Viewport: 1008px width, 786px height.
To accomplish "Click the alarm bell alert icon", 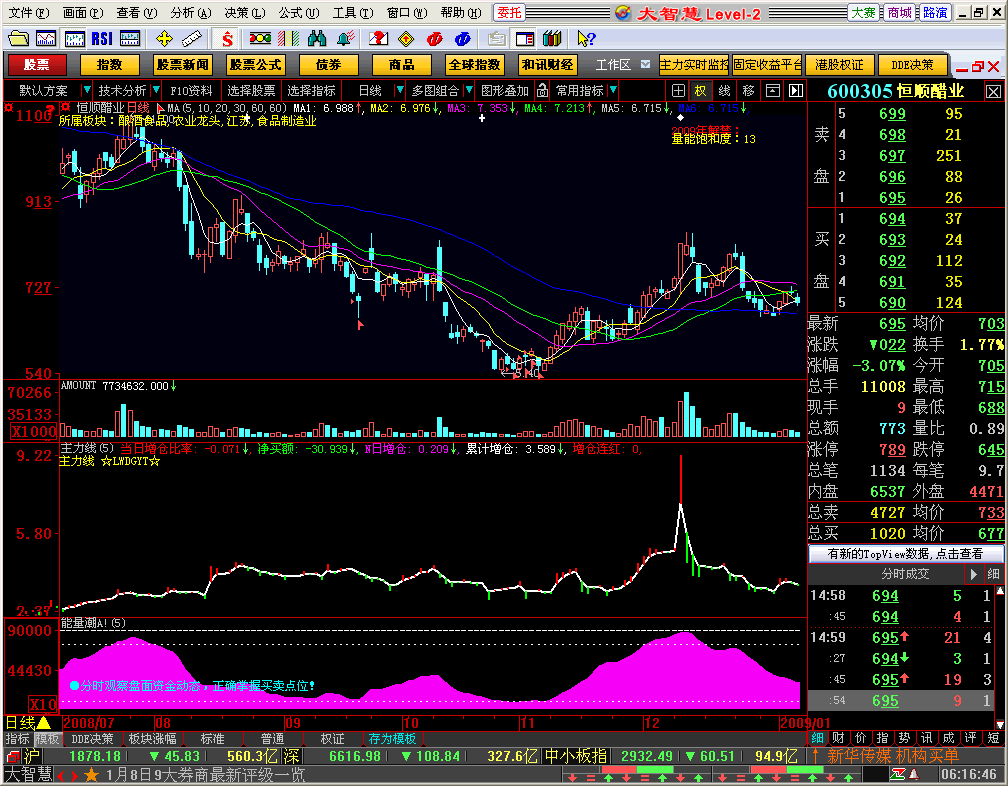I will [346, 39].
